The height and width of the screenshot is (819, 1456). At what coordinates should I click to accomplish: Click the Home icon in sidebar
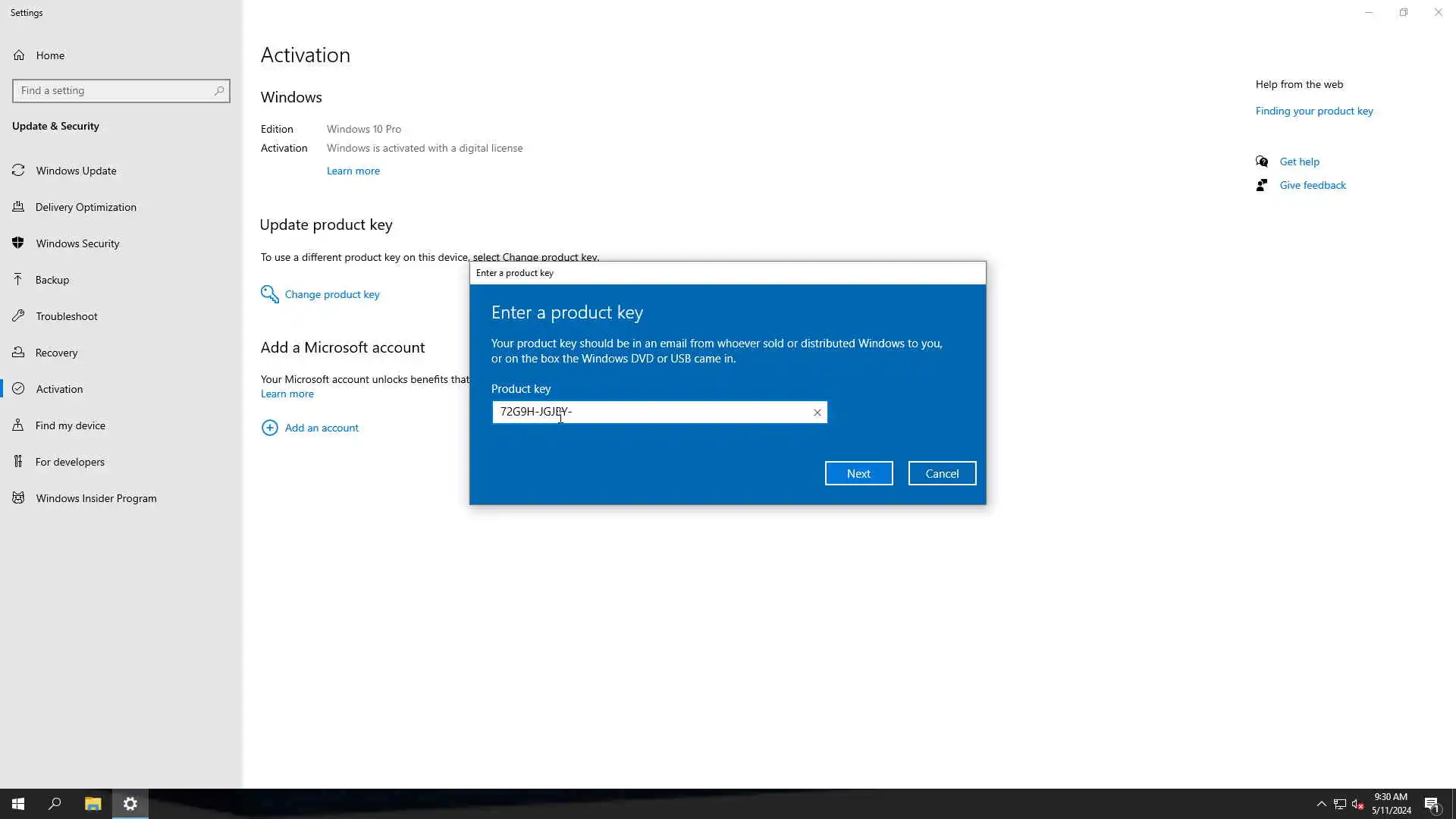19,55
